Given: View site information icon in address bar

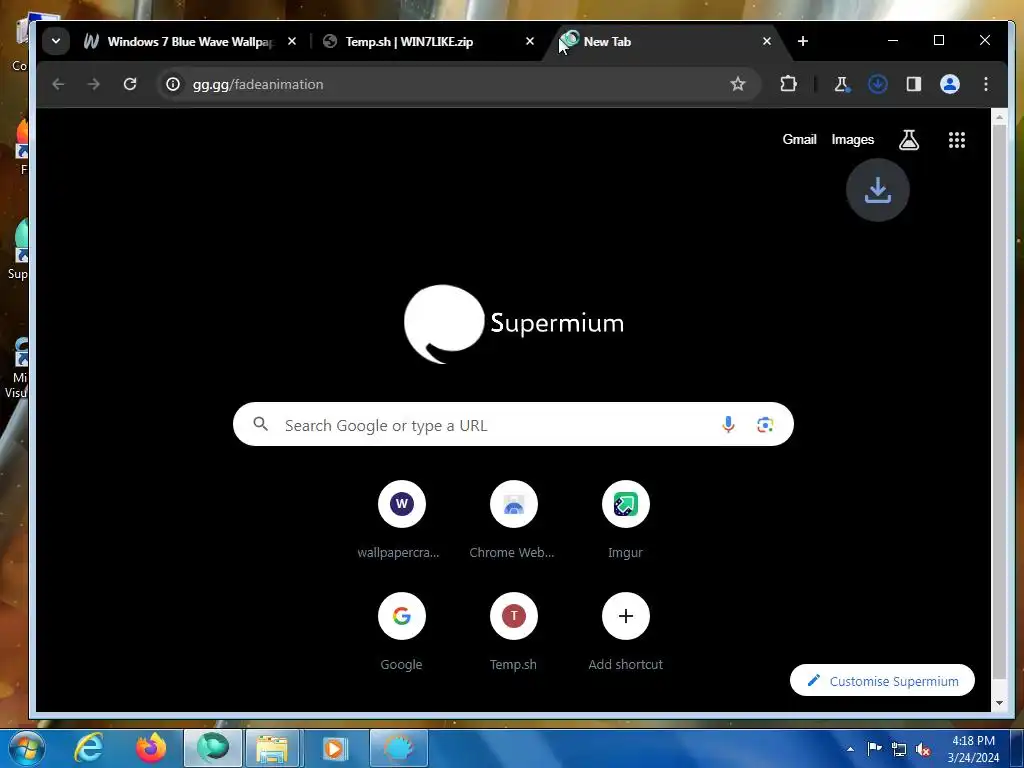Looking at the screenshot, I should point(172,84).
